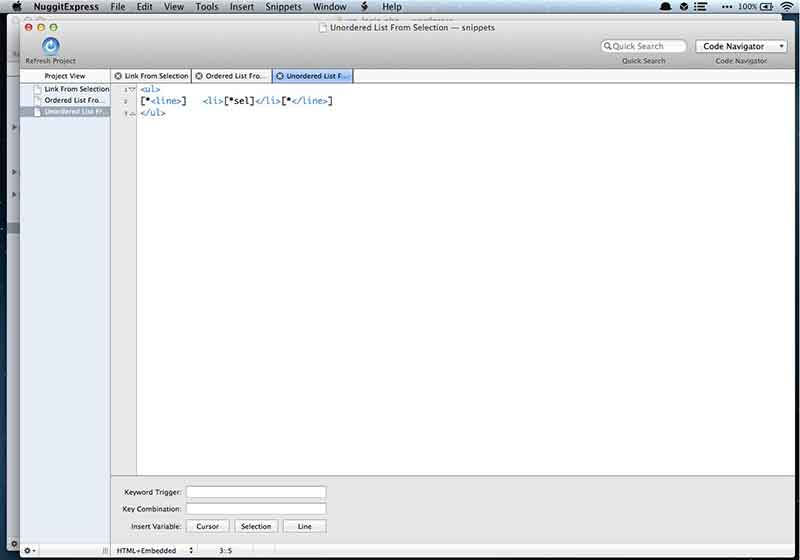Close the Ordered List Fro... tab
The width and height of the screenshot is (800, 560).
pos(199,76)
